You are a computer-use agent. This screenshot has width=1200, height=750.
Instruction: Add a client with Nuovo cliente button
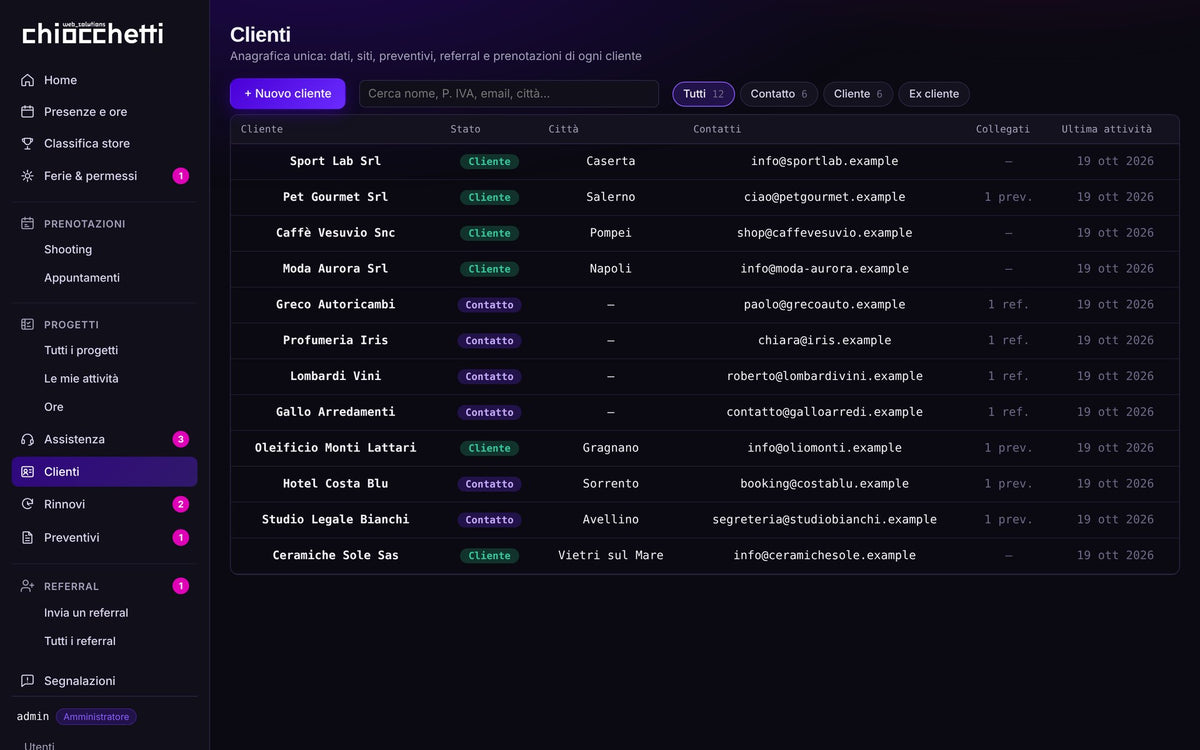tap(288, 94)
